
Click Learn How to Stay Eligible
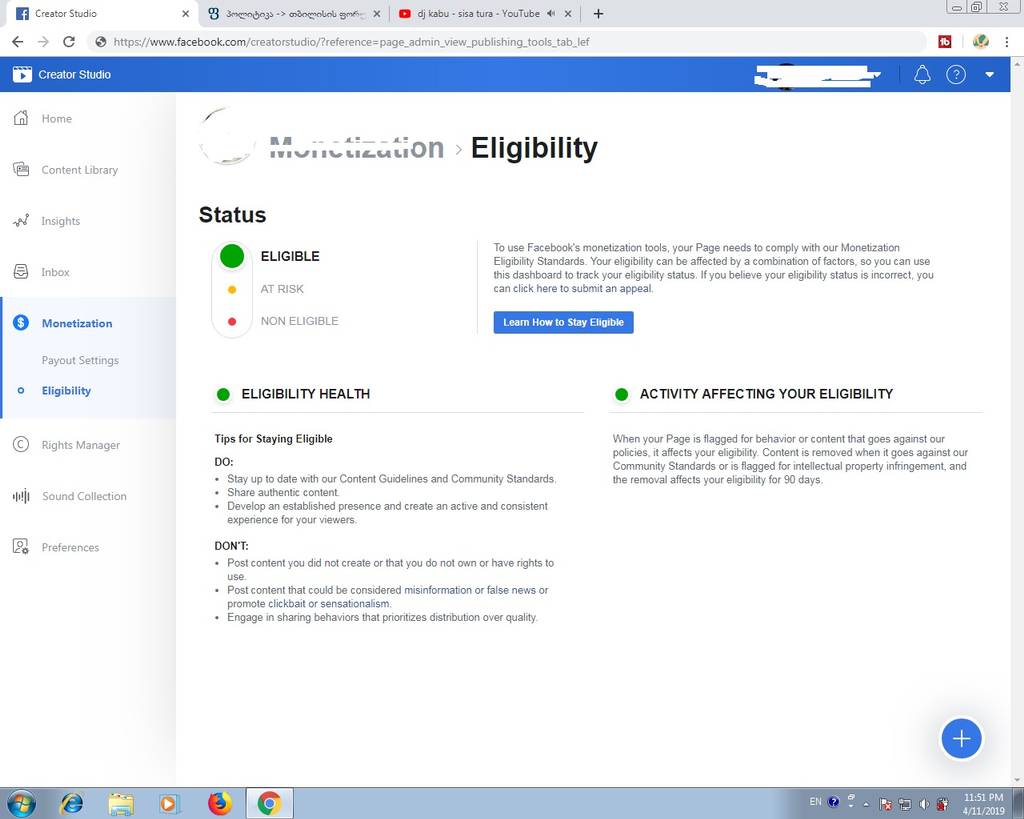point(563,322)
